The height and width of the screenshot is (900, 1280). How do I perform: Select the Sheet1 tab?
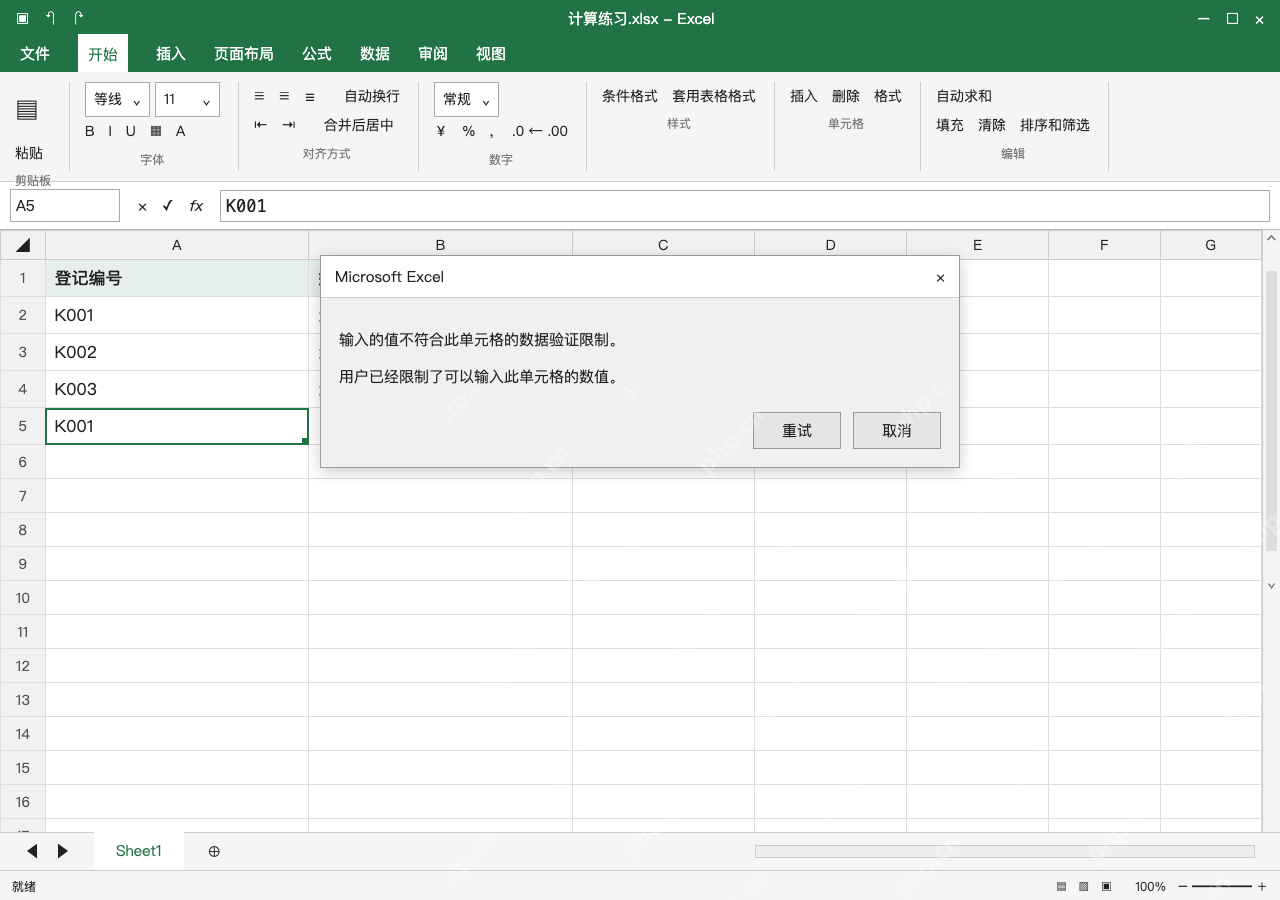tap(139, 851)
